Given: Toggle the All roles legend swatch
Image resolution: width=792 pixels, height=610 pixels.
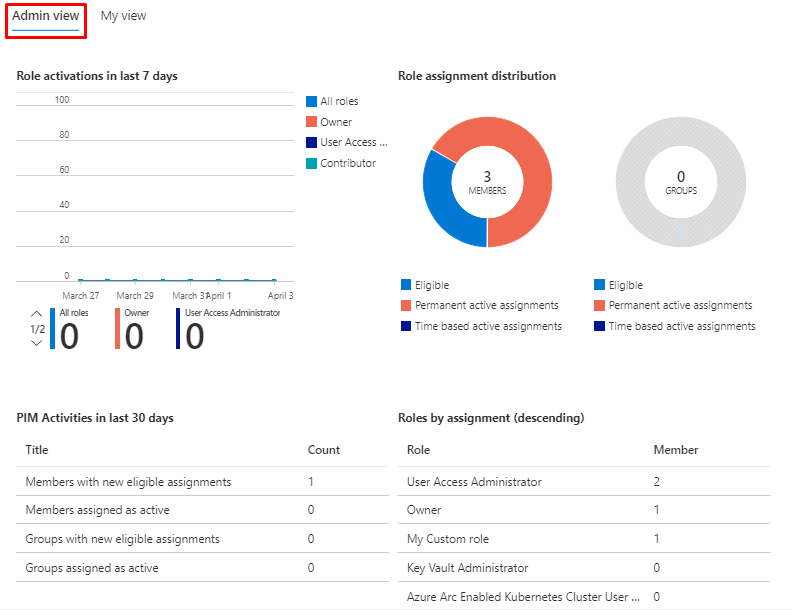Looking at the screenshot, I should pyautogui.click(x=312, y=101).
